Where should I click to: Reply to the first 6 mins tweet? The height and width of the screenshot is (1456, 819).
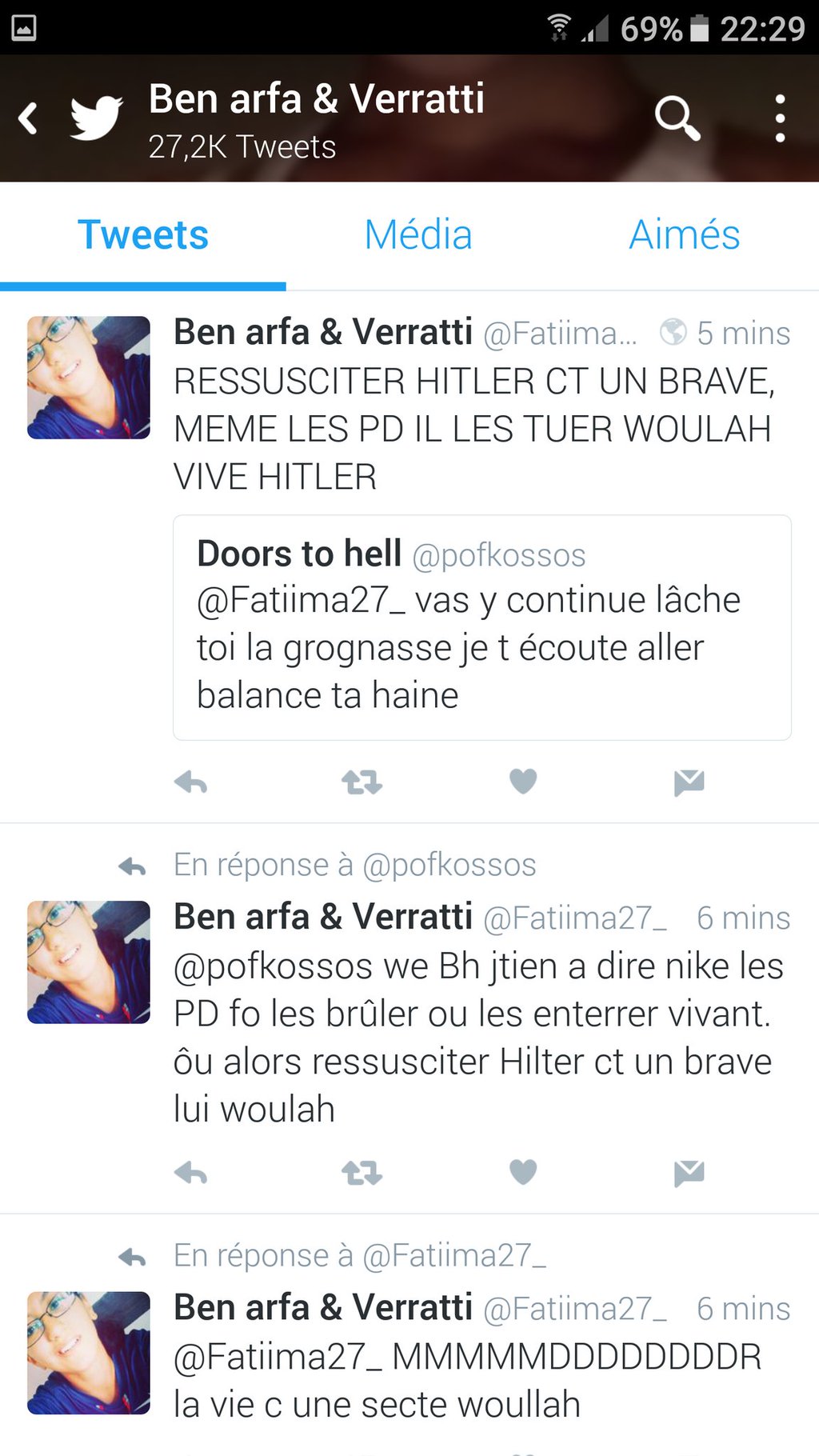click(x=191, y=1173)
